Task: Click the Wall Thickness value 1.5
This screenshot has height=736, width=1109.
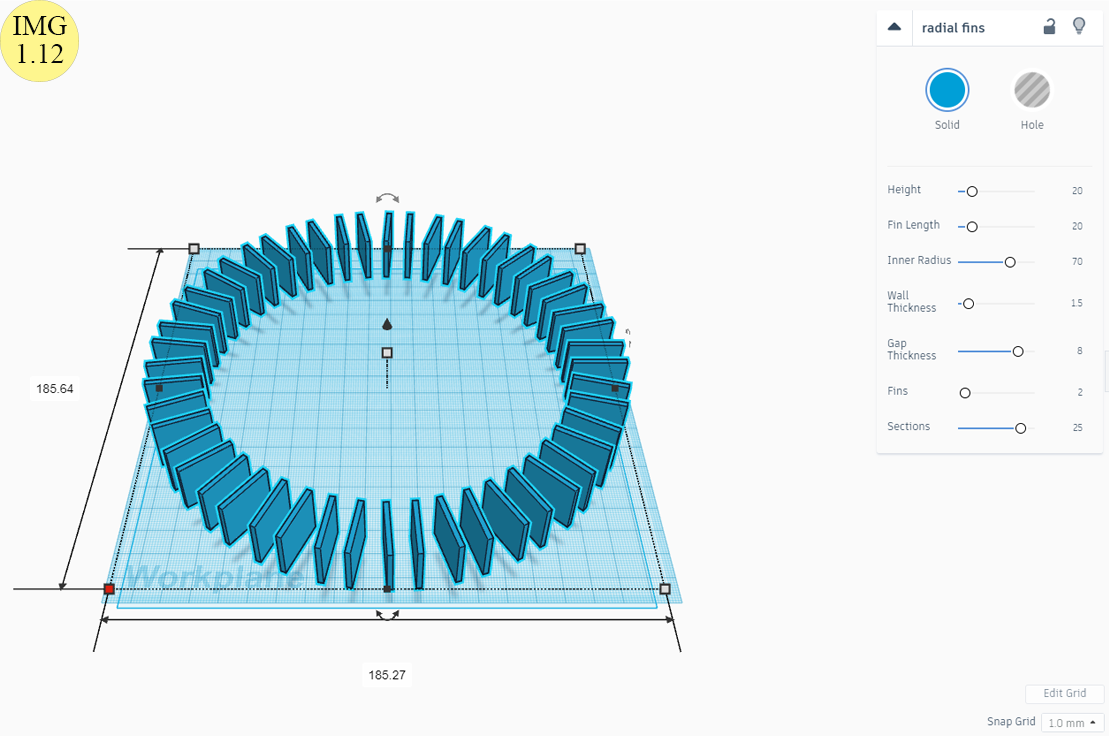Action: [x=1076, y=303]
